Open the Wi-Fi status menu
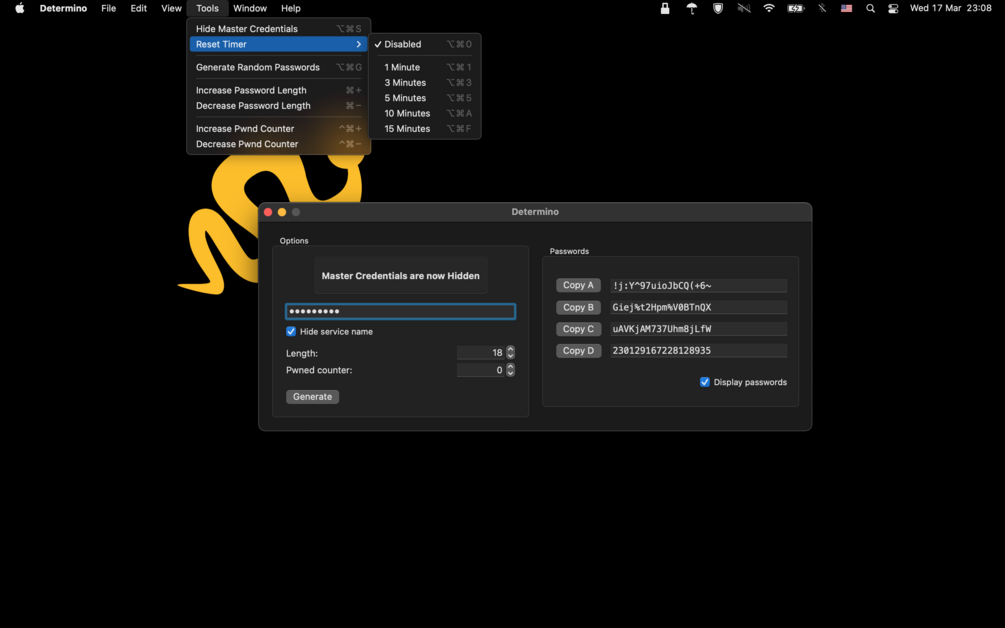This screenshot has height=628, width=1005. click(769, 8)
